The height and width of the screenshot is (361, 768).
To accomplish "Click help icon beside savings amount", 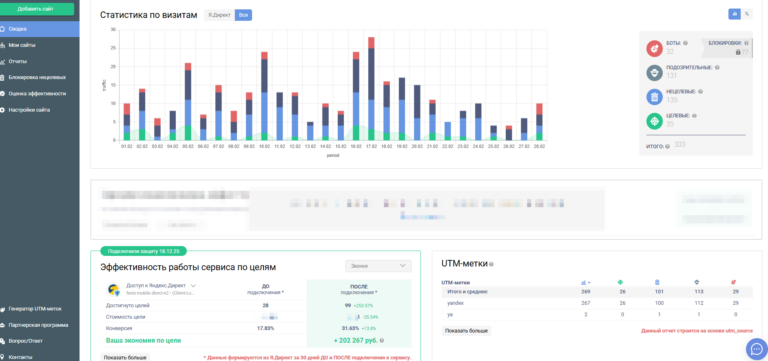I will click(382, 340).
